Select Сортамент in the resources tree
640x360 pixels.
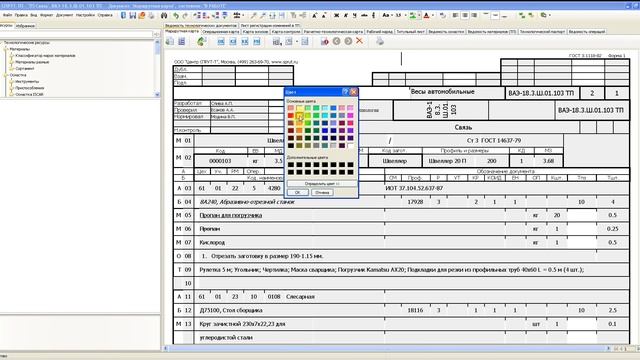(25, 69)
